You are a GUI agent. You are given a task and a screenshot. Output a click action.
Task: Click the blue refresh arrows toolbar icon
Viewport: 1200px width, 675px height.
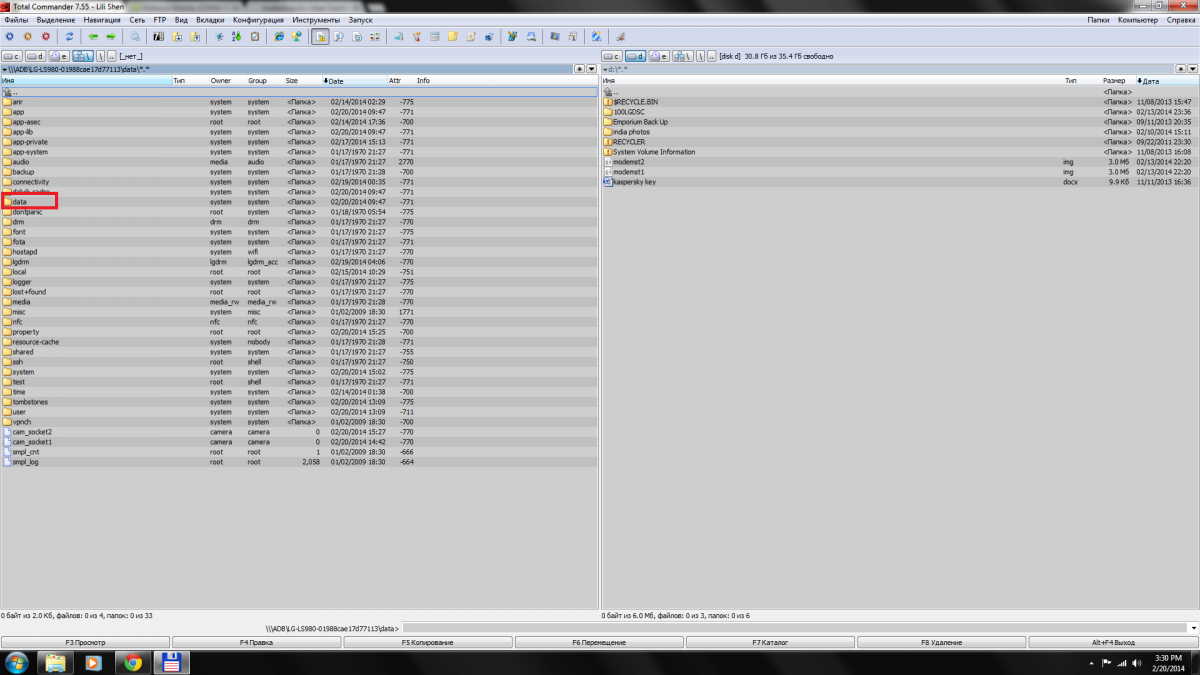[70, 37]
